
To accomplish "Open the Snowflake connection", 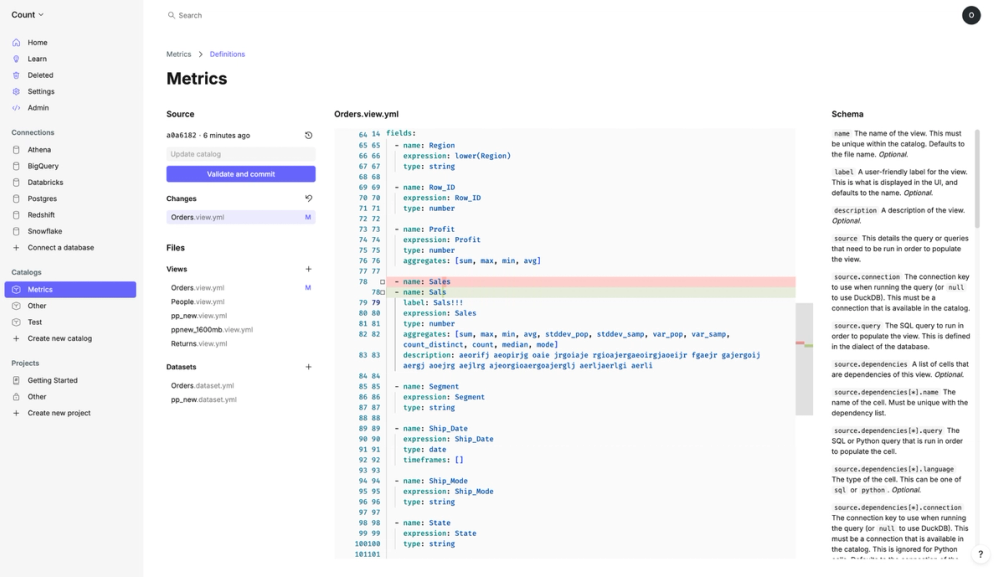I will click(45, 231).
